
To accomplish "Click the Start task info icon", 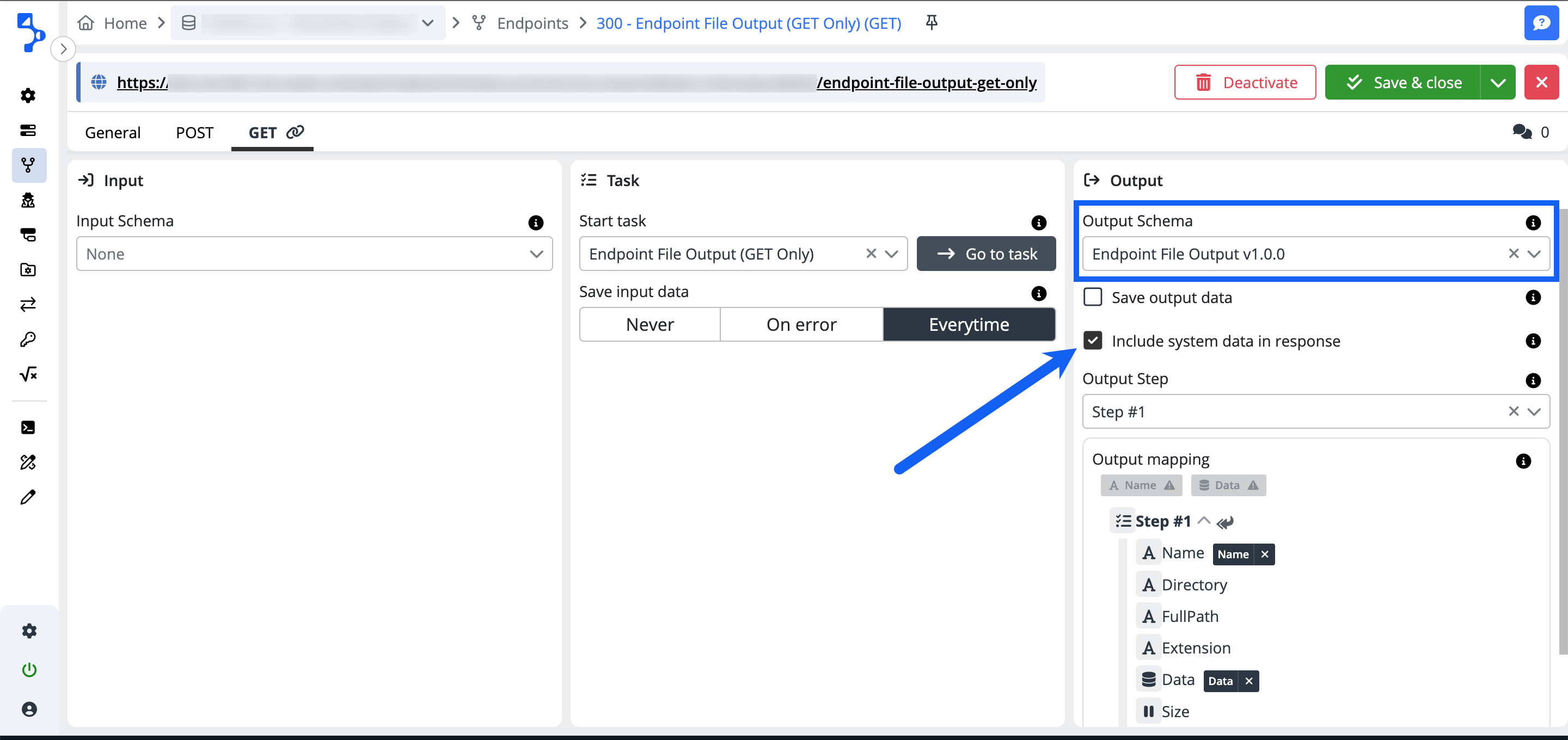I will [x=1038, y=222].
